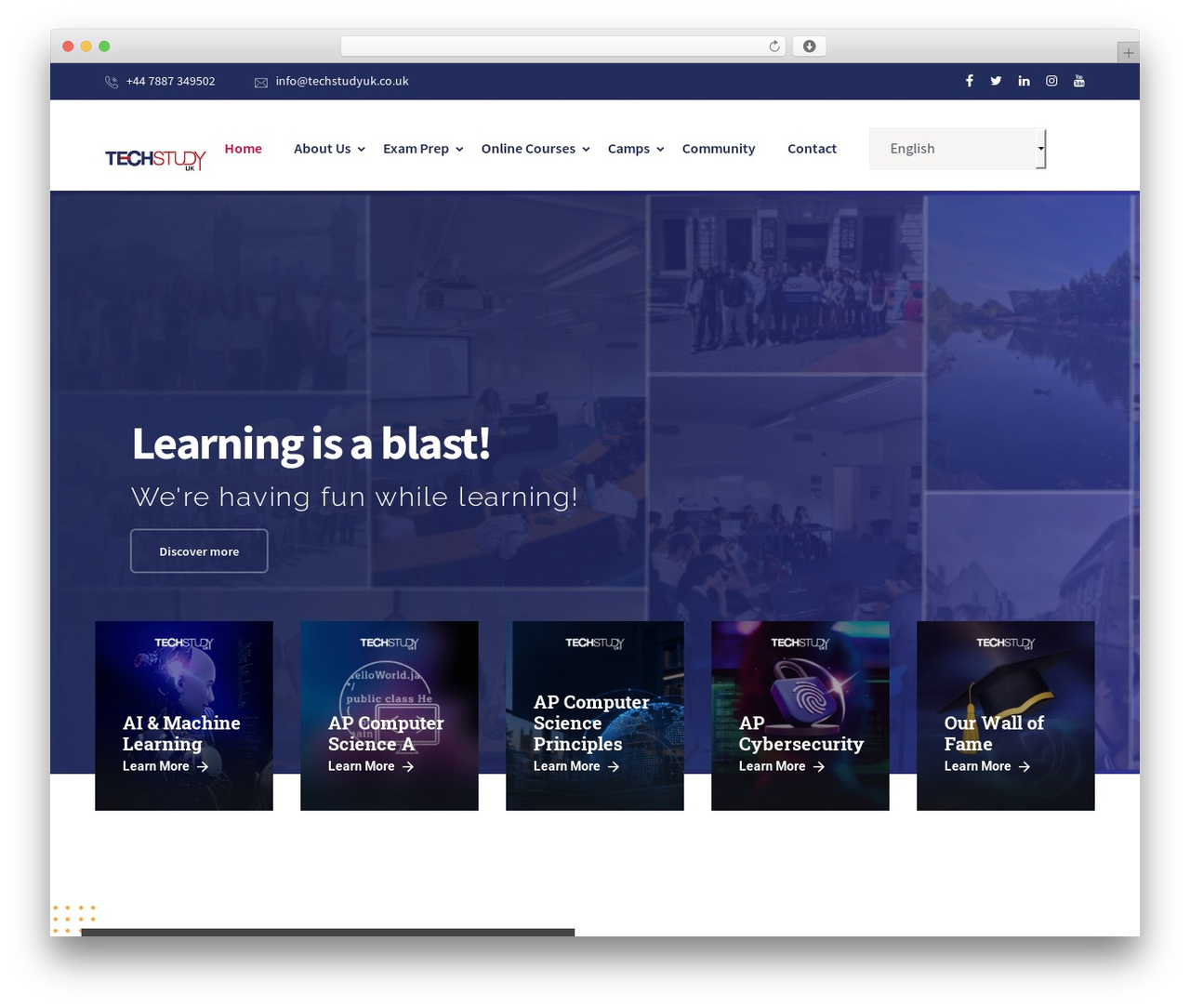Image resolution: width=1190 pixels, height=1008 pixels.
Task: Click the arrow beside AI & Machine Learning Learn More
Action: [203, 766]
